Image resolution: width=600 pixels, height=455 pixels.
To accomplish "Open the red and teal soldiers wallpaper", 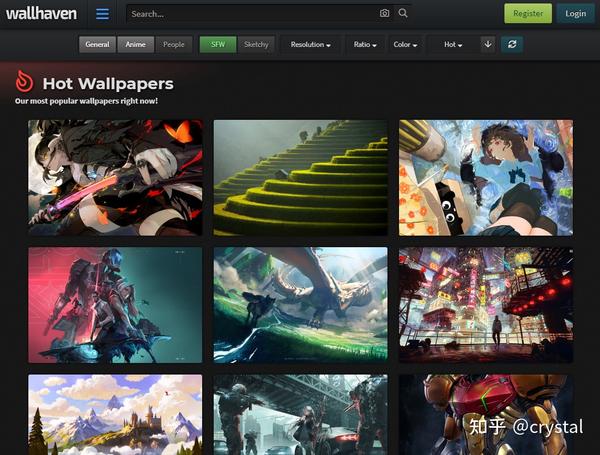I will (115, 305).
